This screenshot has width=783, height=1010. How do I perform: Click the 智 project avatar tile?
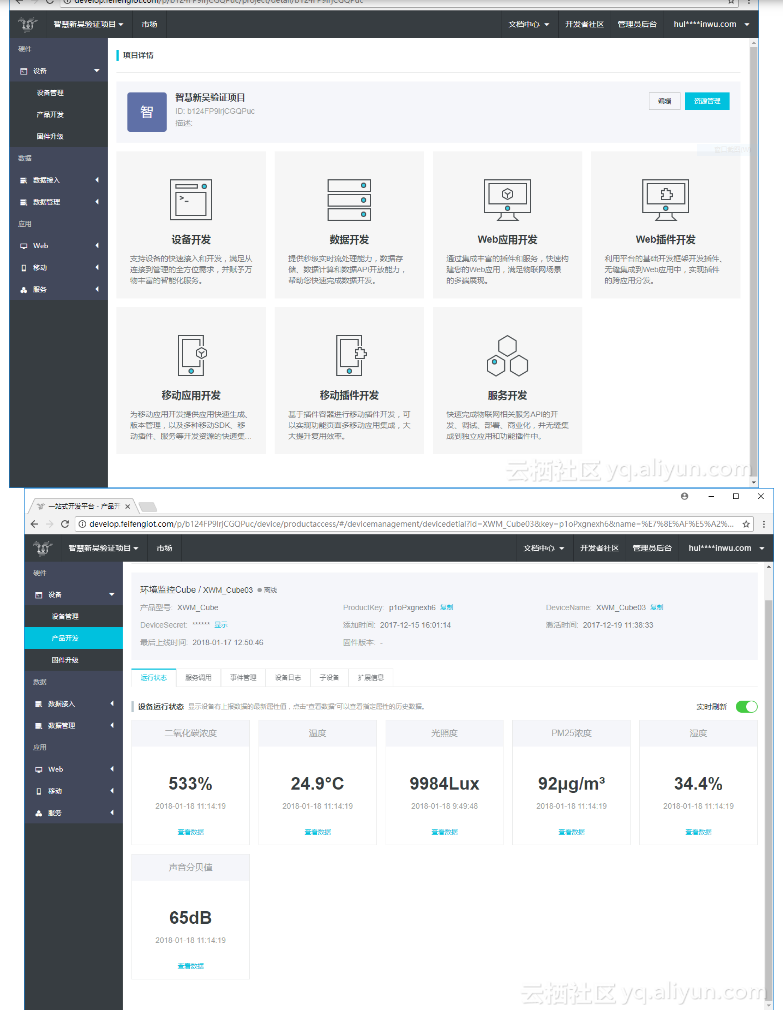pyautogui.click(x=147, y=112)
